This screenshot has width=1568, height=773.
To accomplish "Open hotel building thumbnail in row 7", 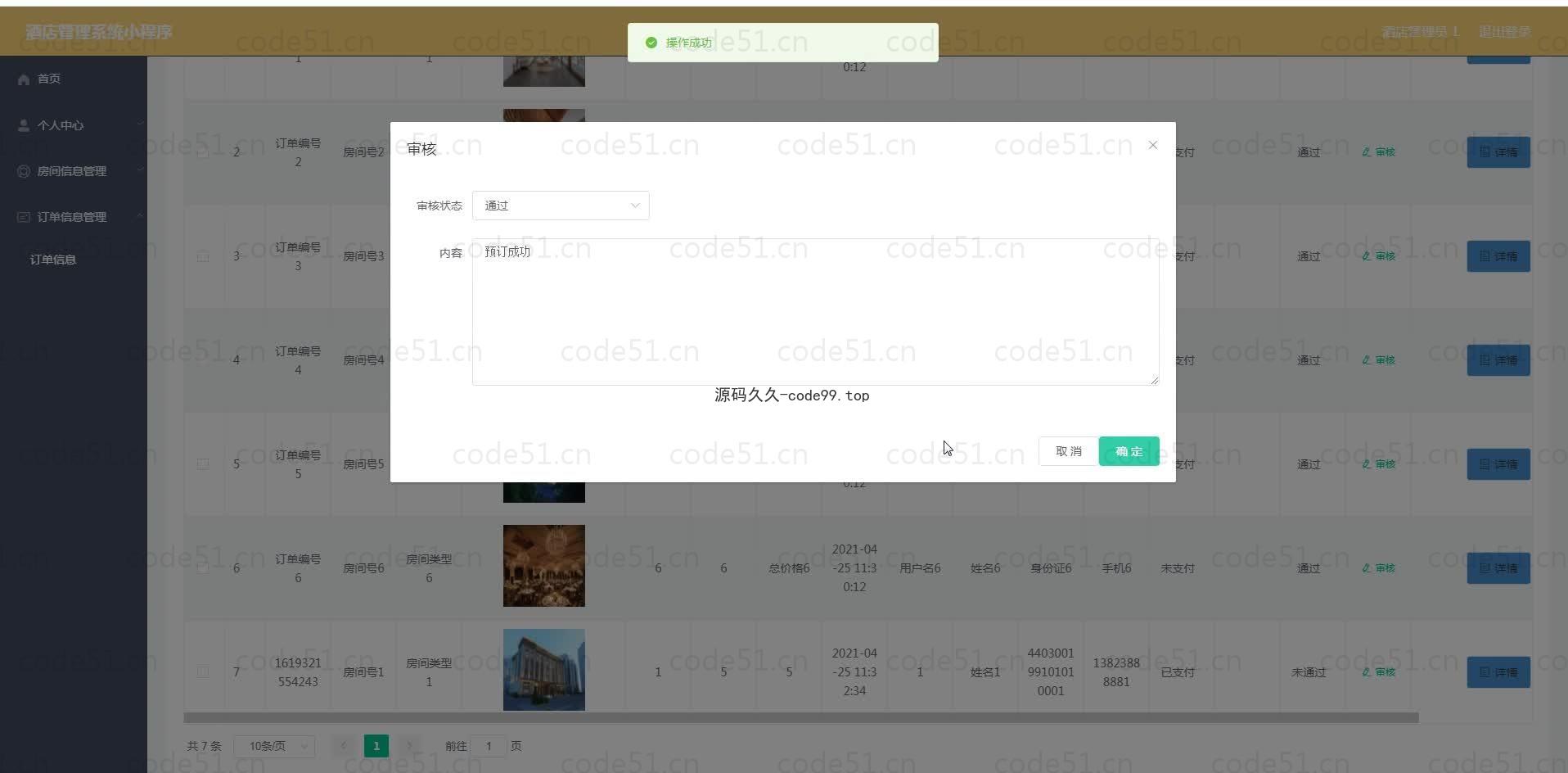I will 544,670.
